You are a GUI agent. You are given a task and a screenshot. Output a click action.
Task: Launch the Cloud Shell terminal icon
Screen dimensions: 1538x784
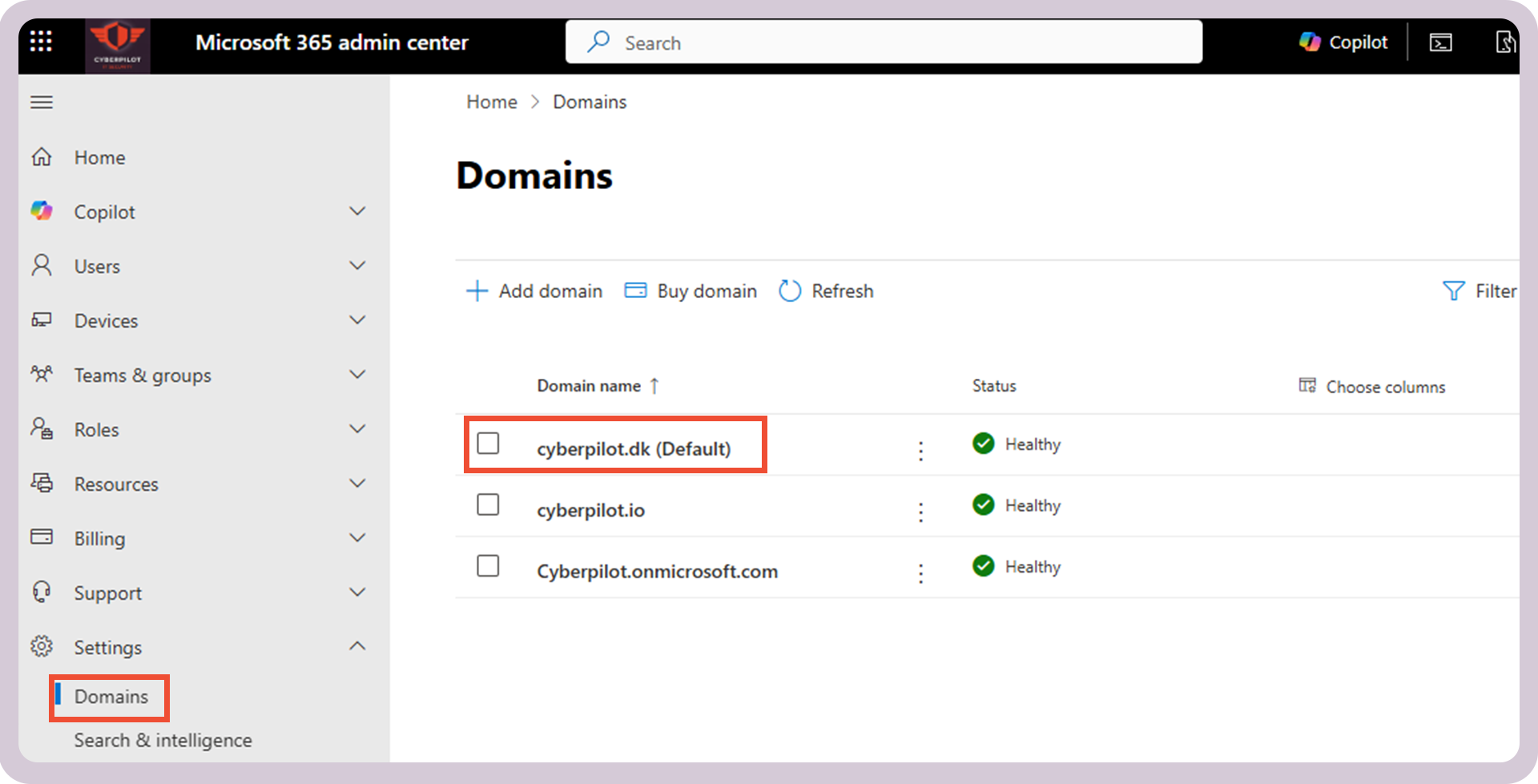click(1440, 42)
